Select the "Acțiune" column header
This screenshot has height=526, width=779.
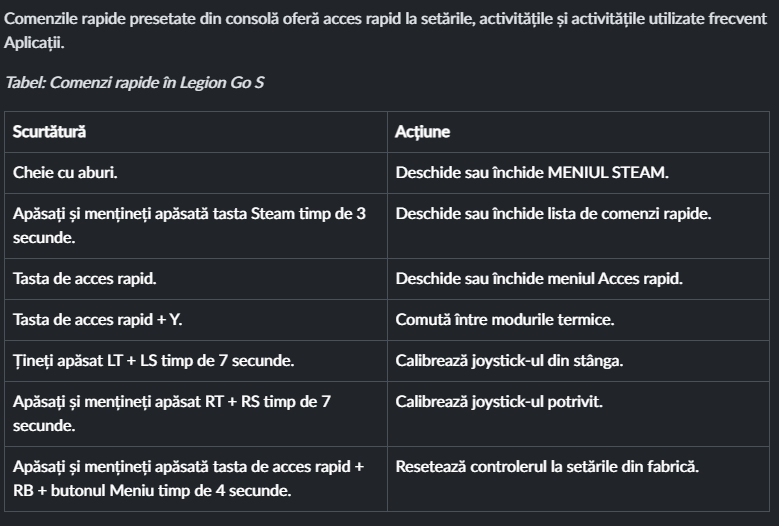pos(423,132)
